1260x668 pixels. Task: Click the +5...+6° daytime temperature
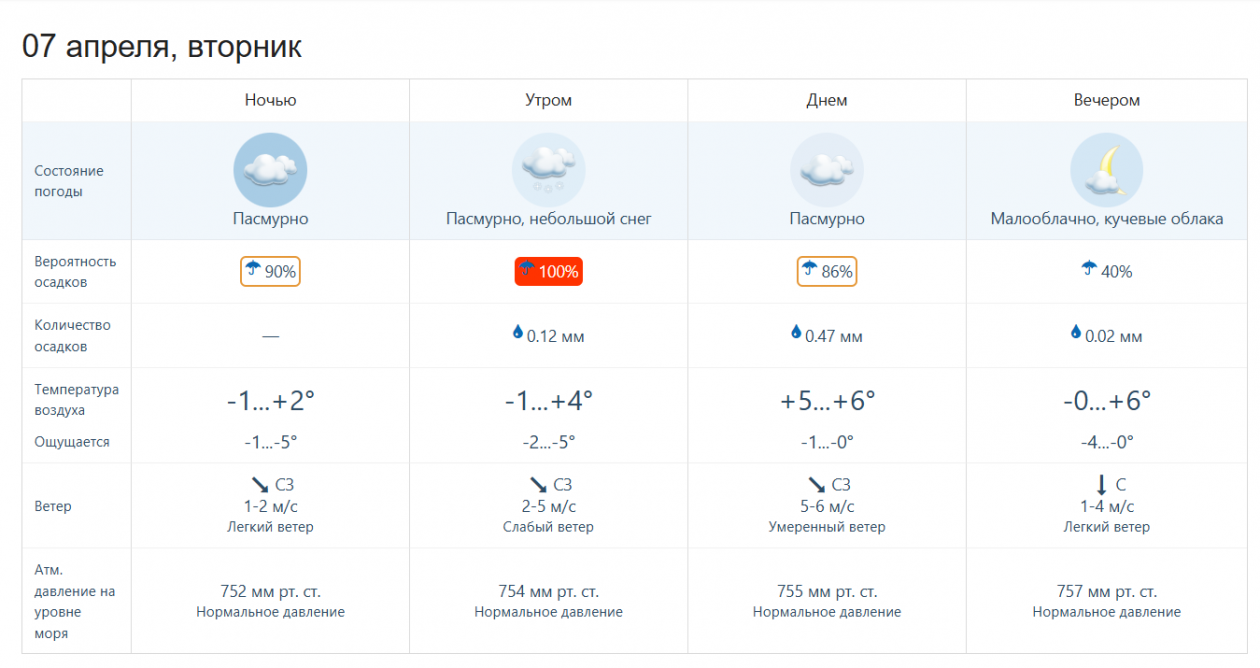tap(827, 401)
